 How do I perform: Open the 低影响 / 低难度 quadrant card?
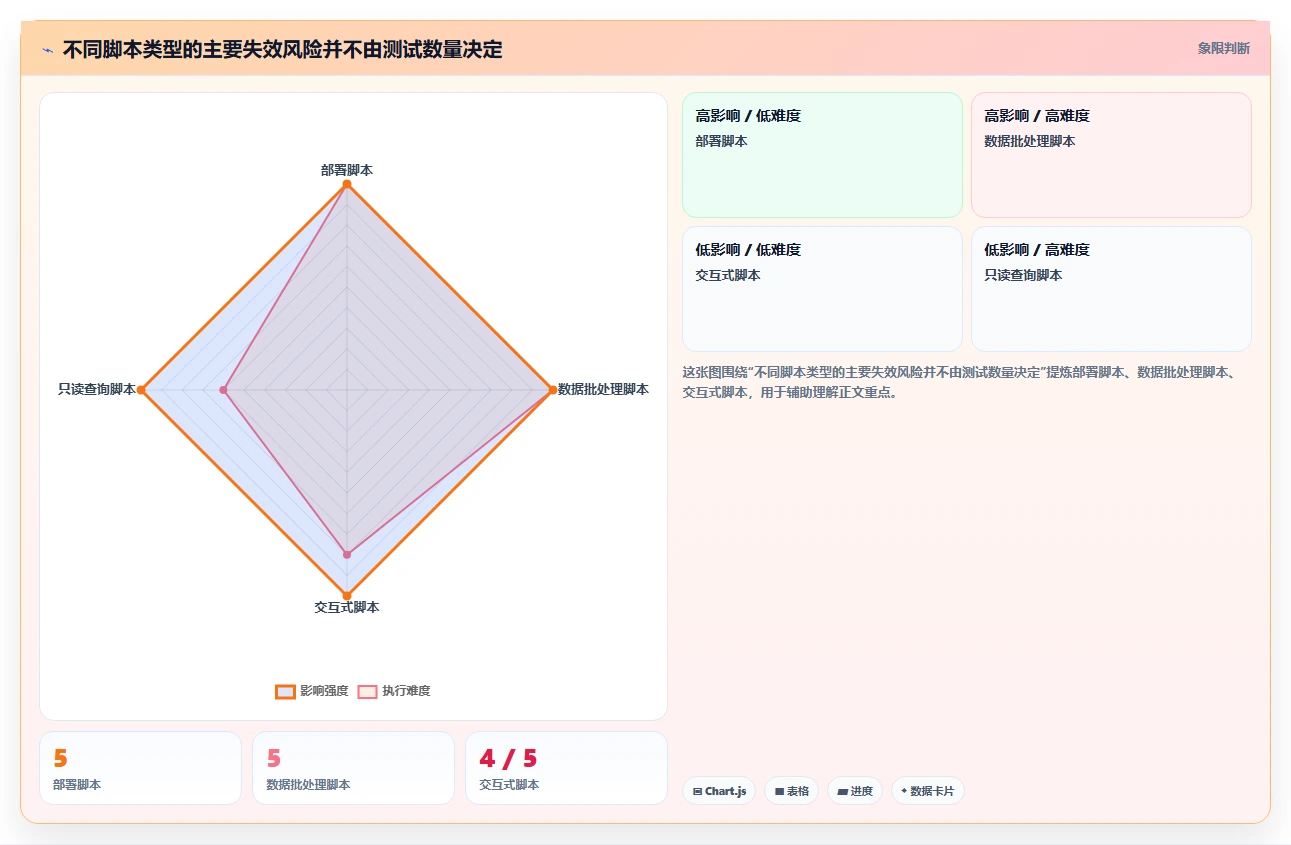[x=822, y=289]
